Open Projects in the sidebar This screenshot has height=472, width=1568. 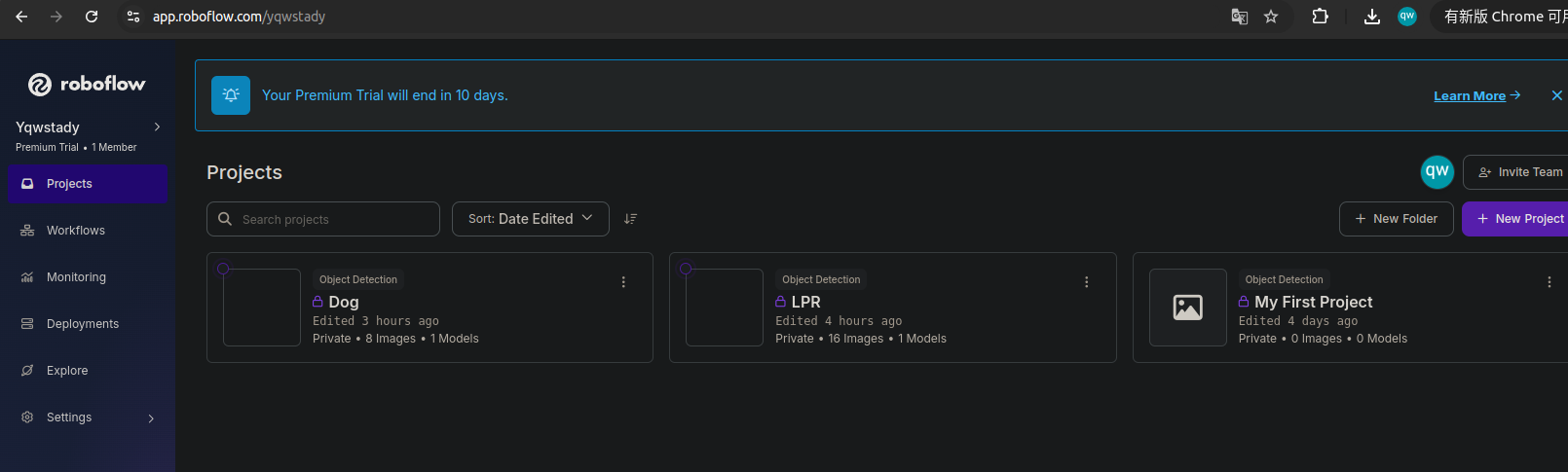[x=88, y=184]
